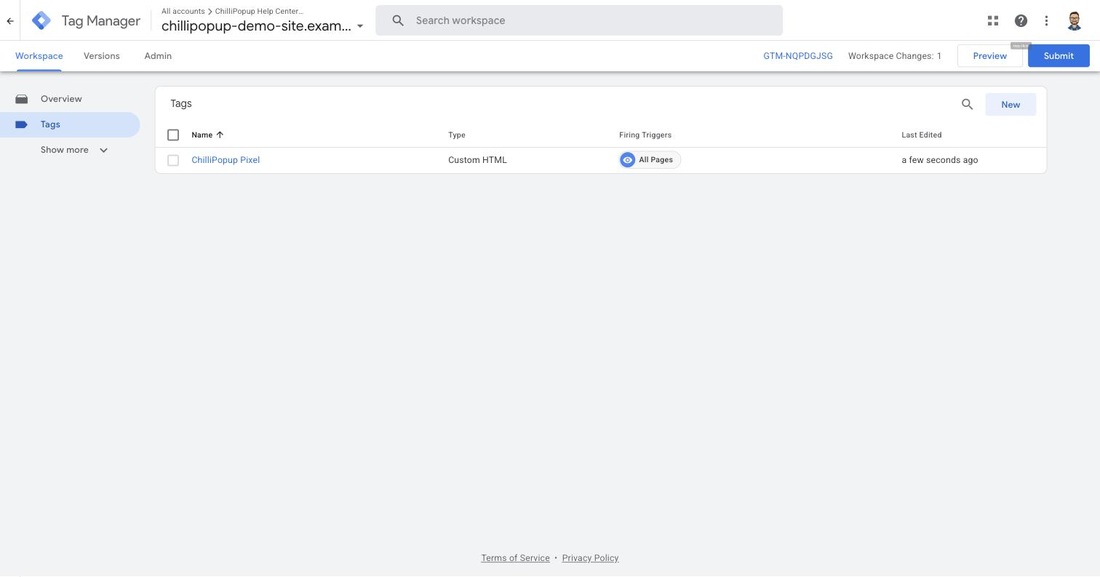The image size is (1100, 577).
Task: Click the Name column header
Action: 202,135
